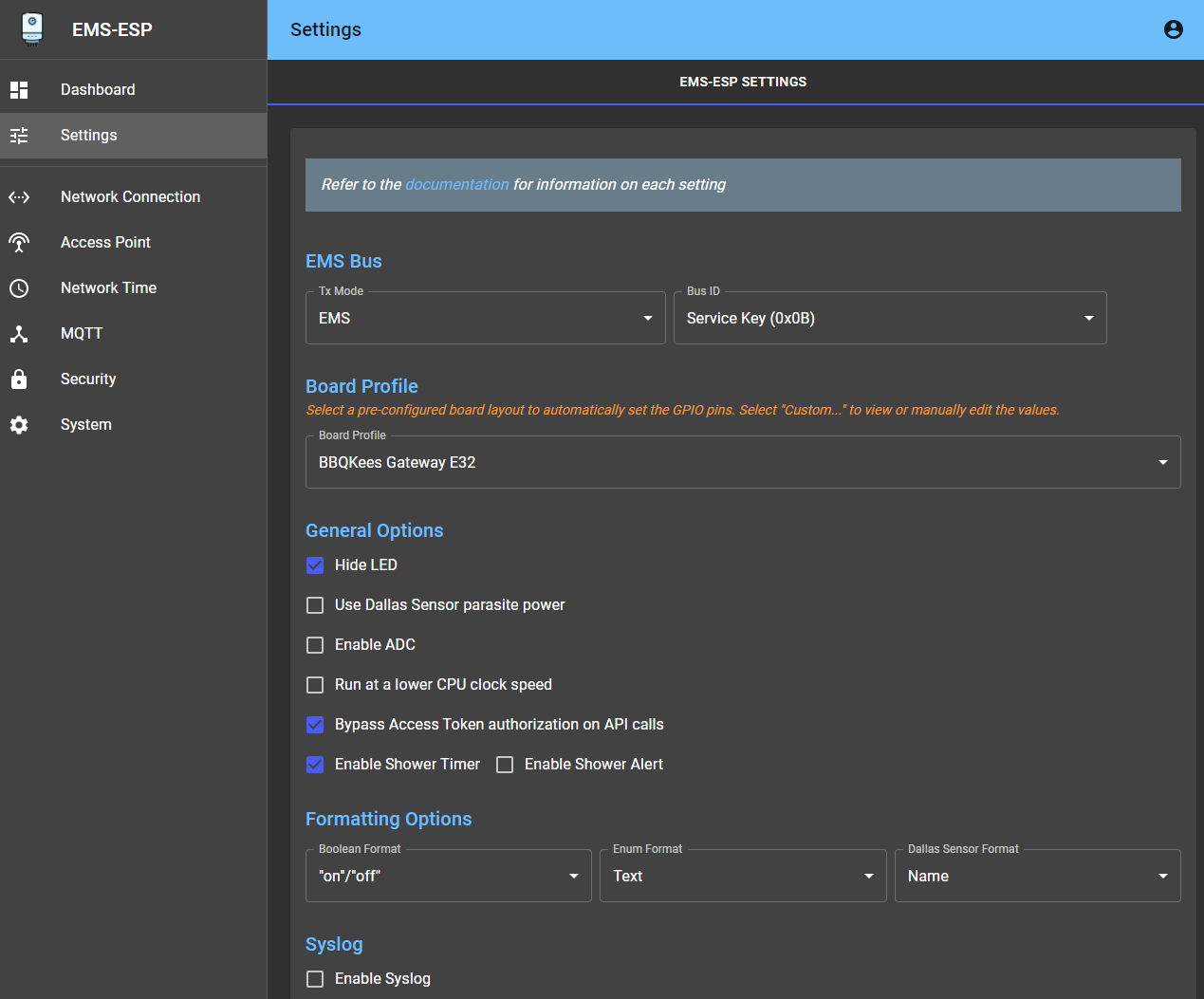The width and height of the screenshot is (1204, 999).
Task: Enable the ADC checkbox
Action: point(315,645)
